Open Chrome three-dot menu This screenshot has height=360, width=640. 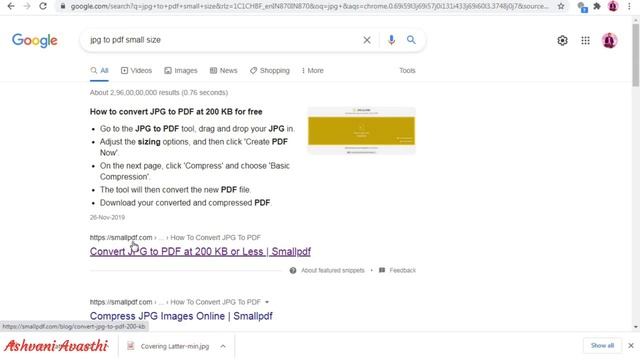pos(629,6)
